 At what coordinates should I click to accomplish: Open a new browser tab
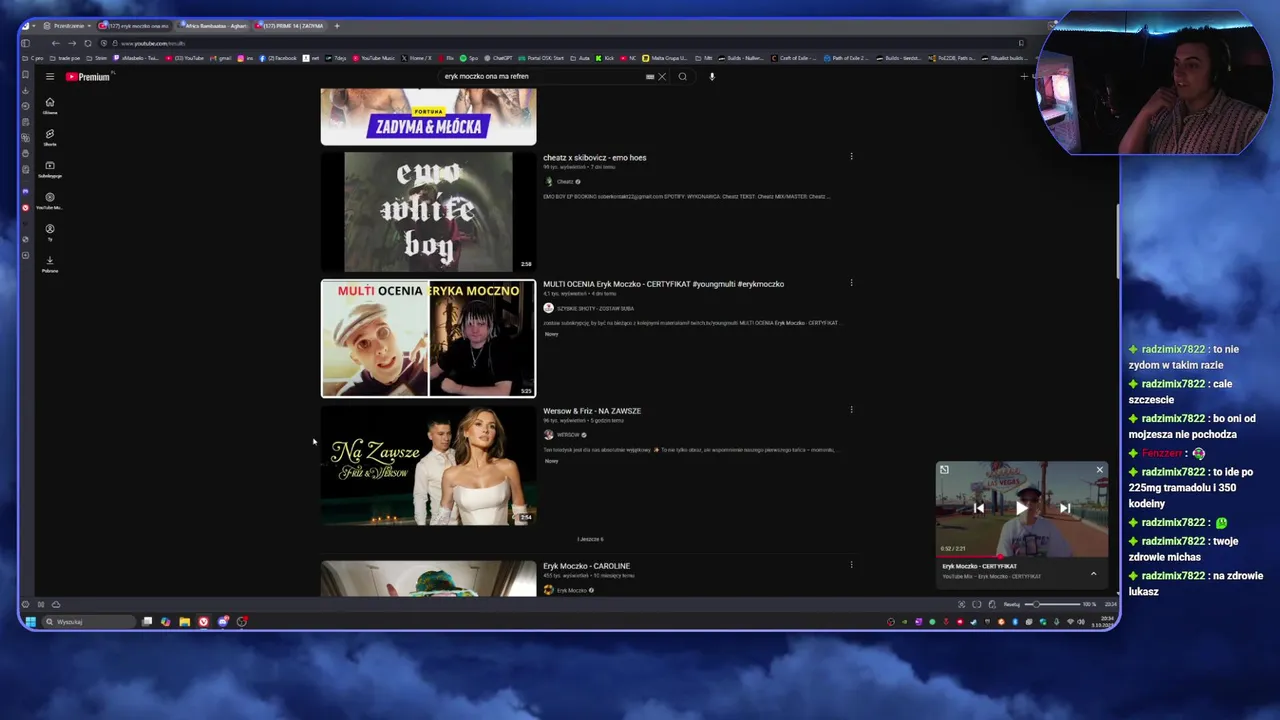point(337,26)
